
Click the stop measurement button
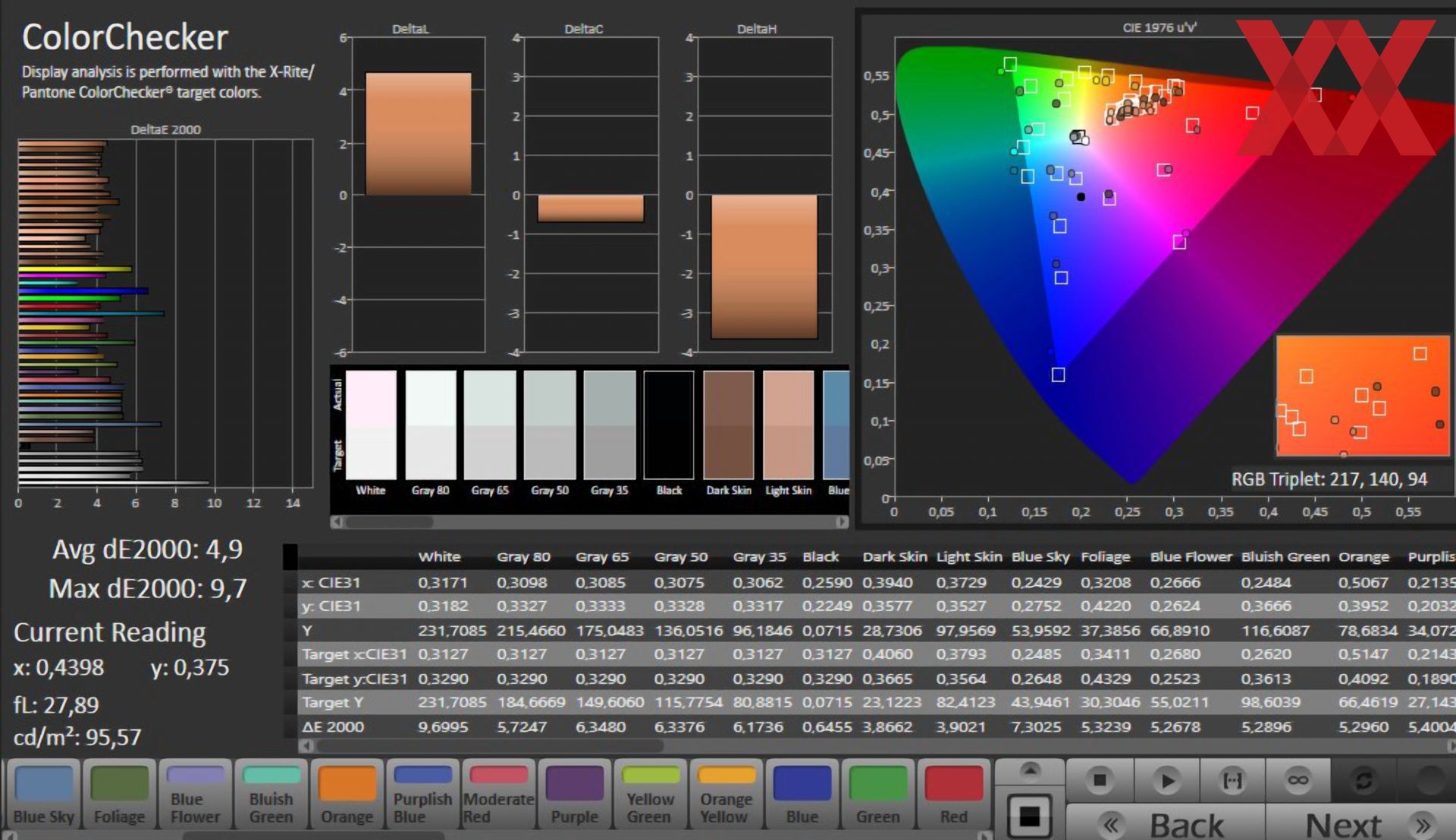[1100, 780]
